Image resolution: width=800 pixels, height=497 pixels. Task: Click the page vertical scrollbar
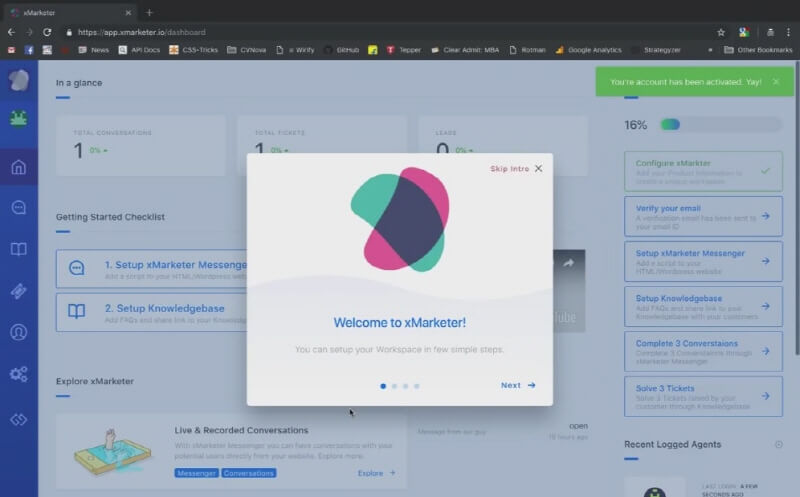(x=797, y=208)
